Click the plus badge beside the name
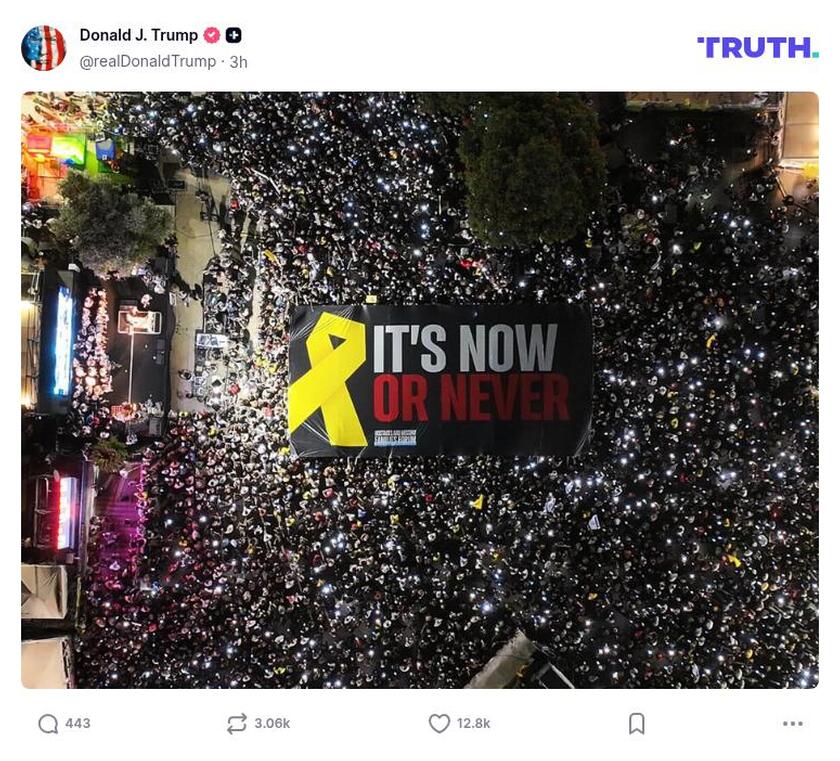 tap(234, 35)
